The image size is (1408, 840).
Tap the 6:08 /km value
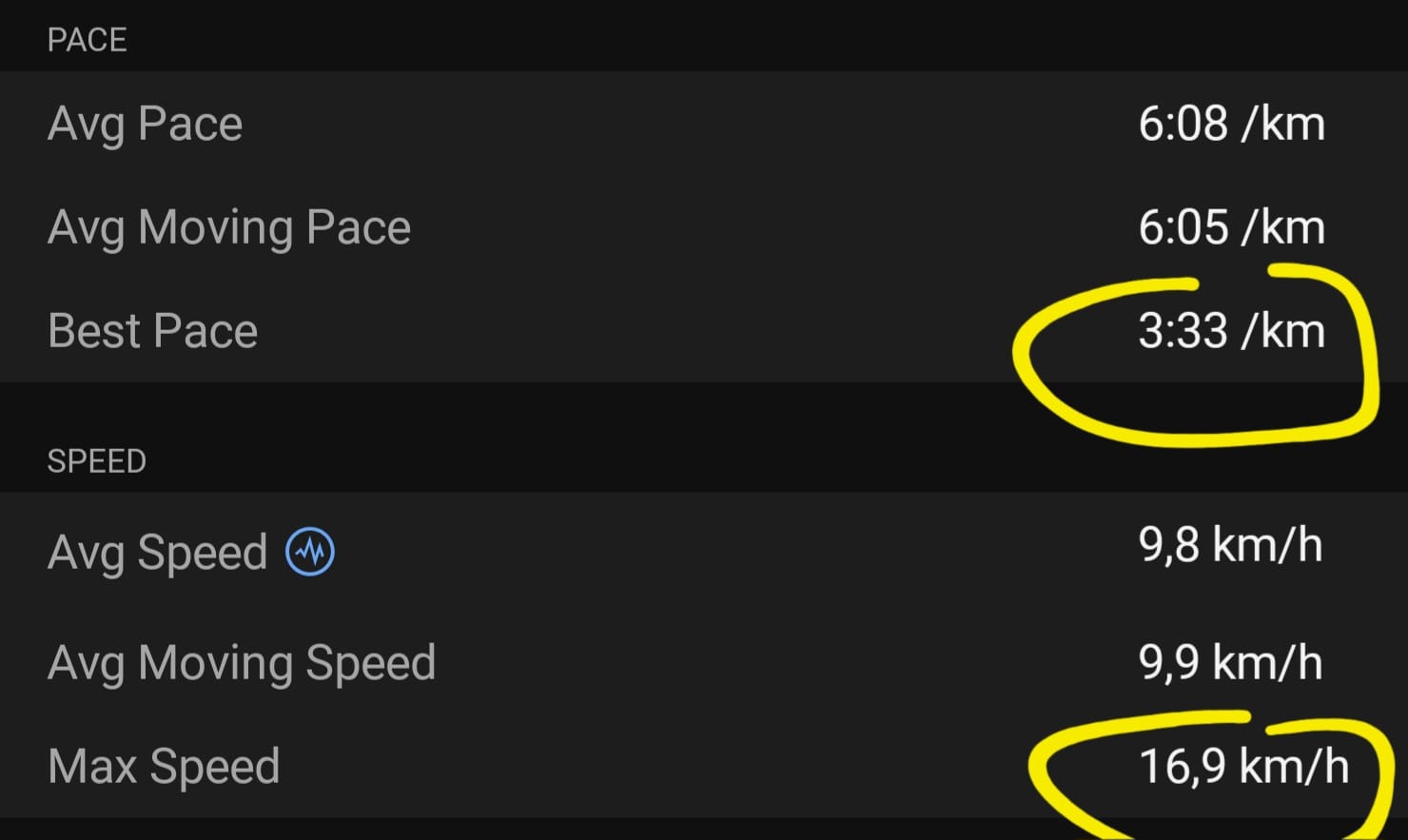point(1232,124)
